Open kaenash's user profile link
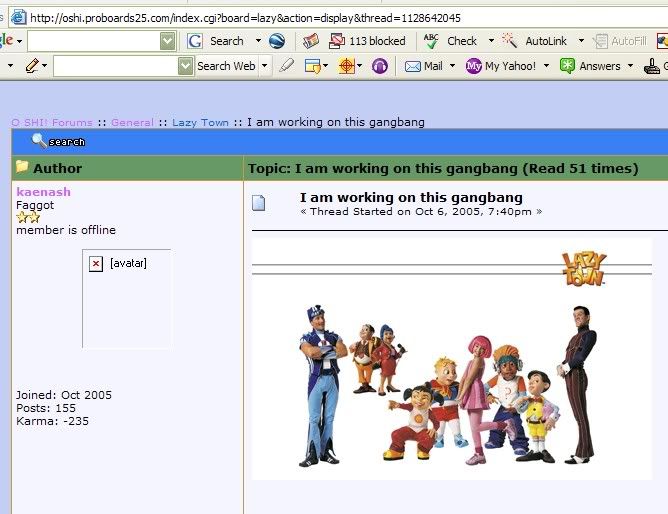Viewport: 668px width, 514px height. 43,192
